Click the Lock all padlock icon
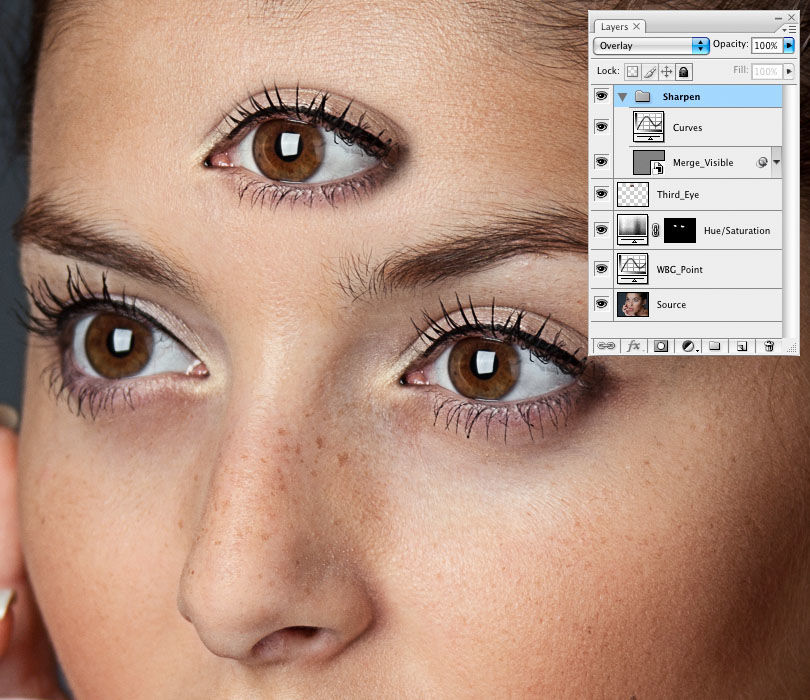 (684, 72)
